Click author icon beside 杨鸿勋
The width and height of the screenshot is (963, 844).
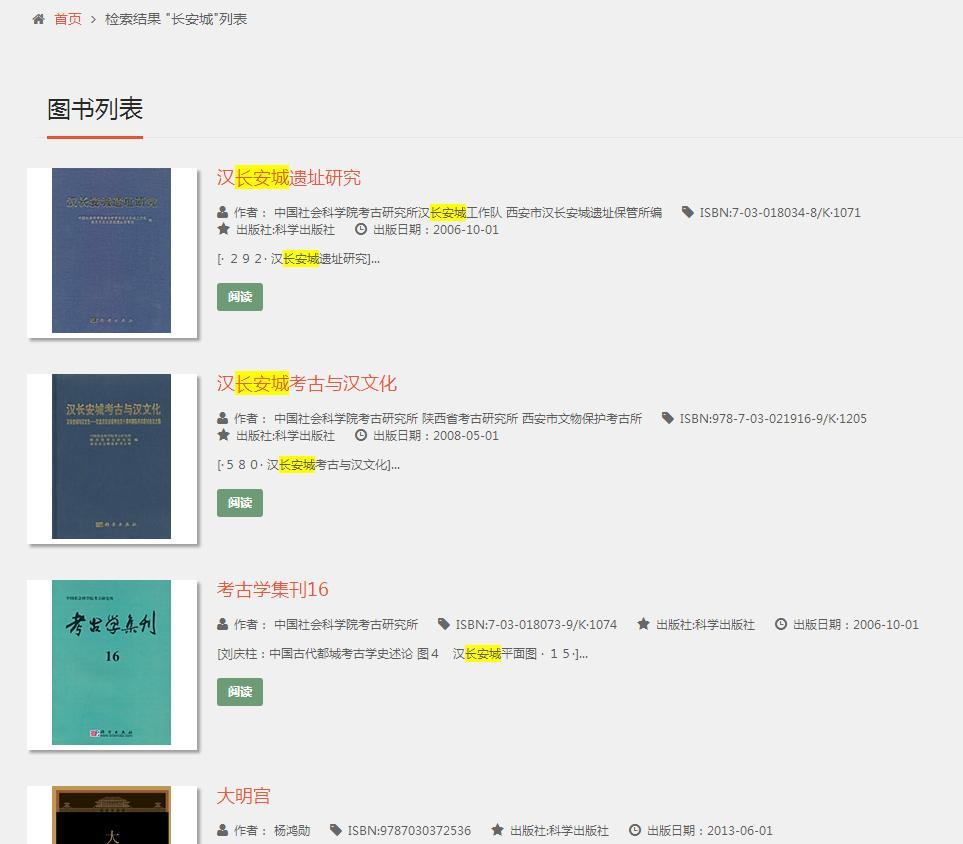coord(222,830)
